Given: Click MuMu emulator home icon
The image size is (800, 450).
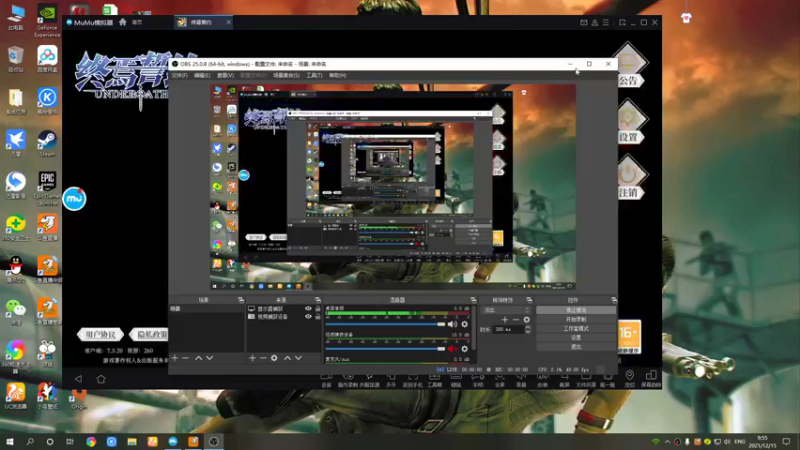Looking at the screenshot, I should coord(122,22).
